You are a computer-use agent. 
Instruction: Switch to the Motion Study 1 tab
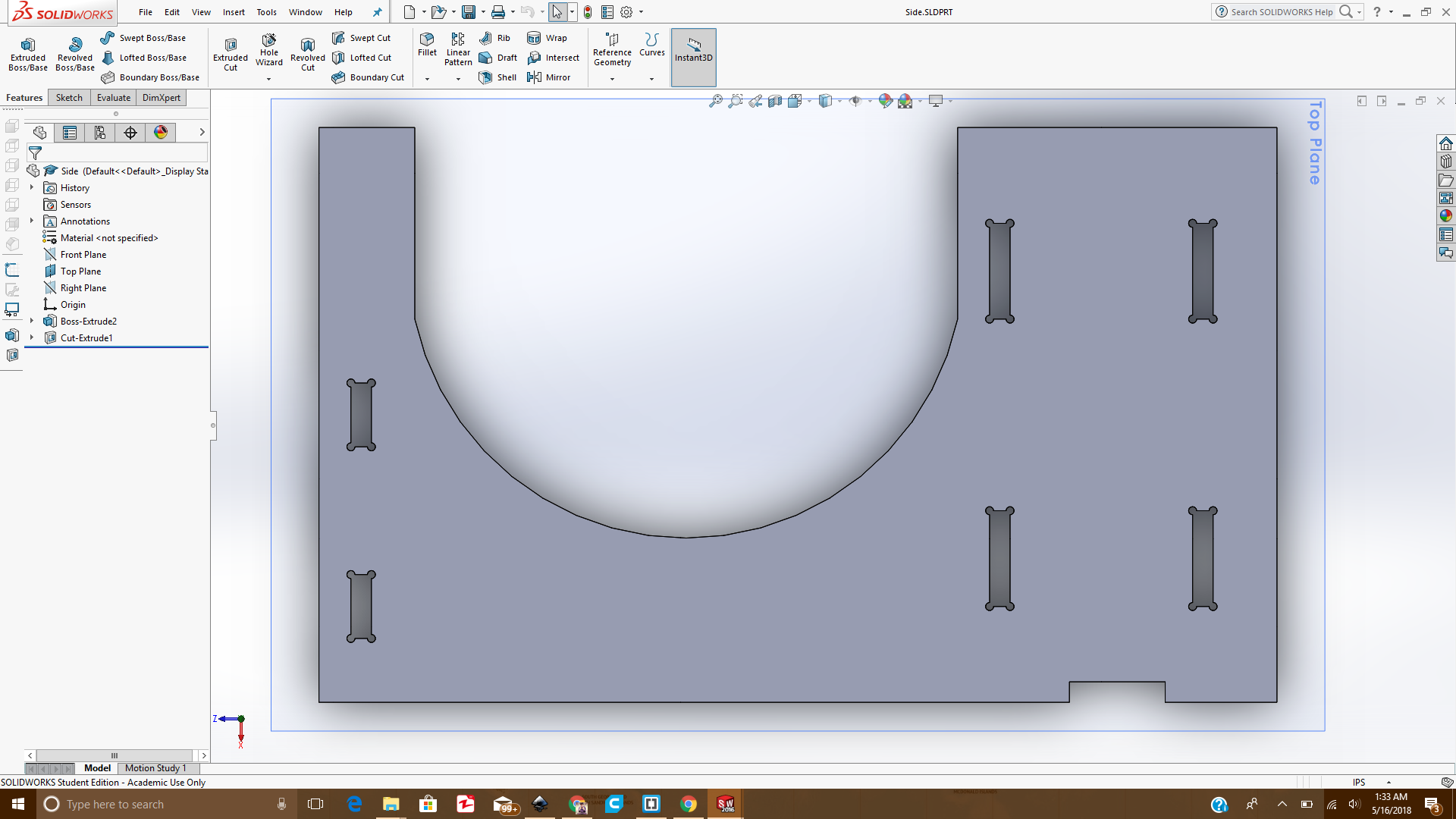[x=155, y=768]
